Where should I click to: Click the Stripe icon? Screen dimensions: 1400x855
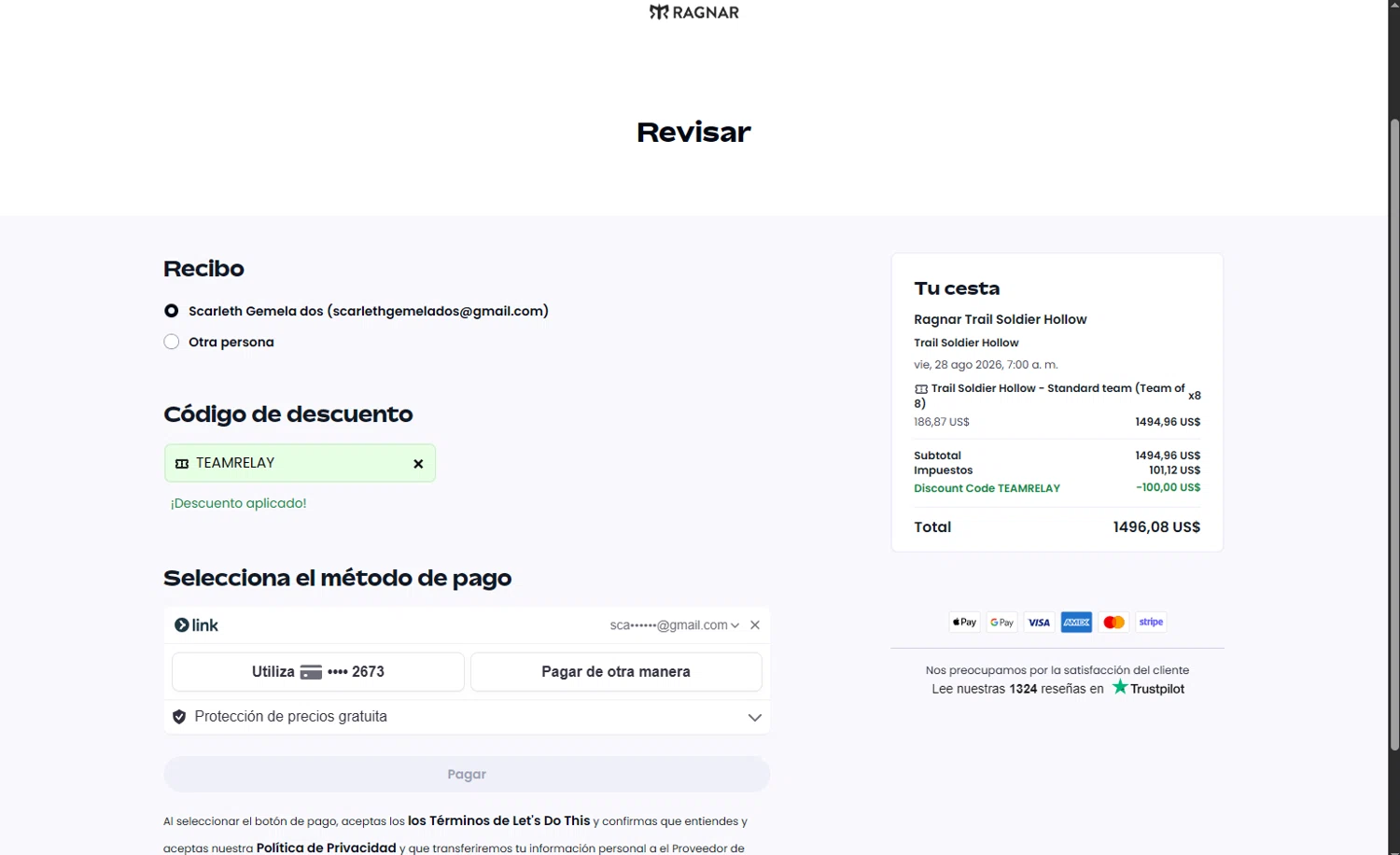pyautogui.click(x=1151, y=623)
